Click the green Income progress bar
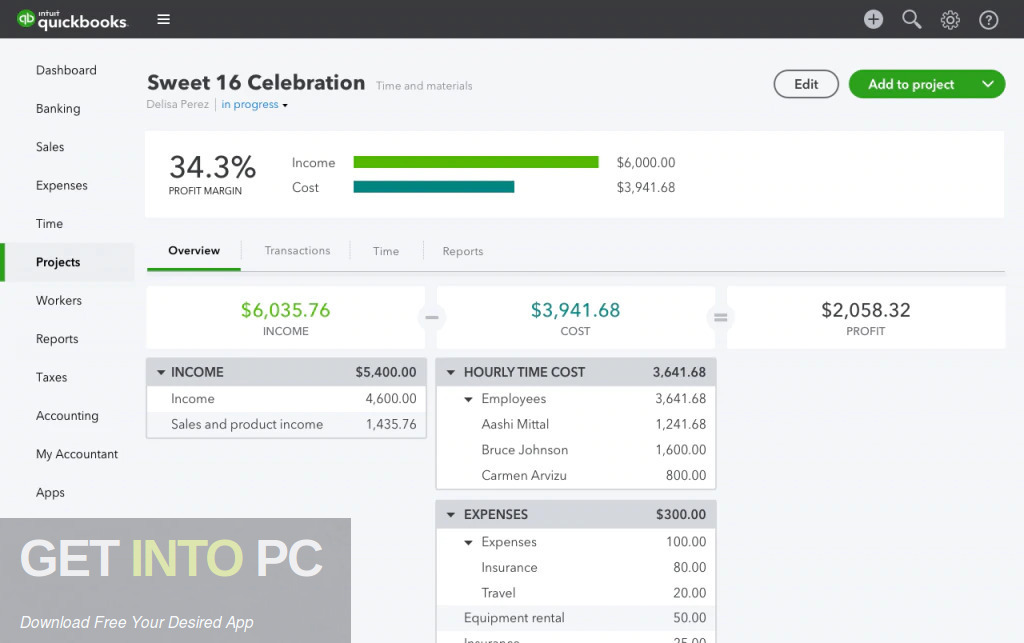Viewport: 1024px width, 643px height. coord(476,161)
